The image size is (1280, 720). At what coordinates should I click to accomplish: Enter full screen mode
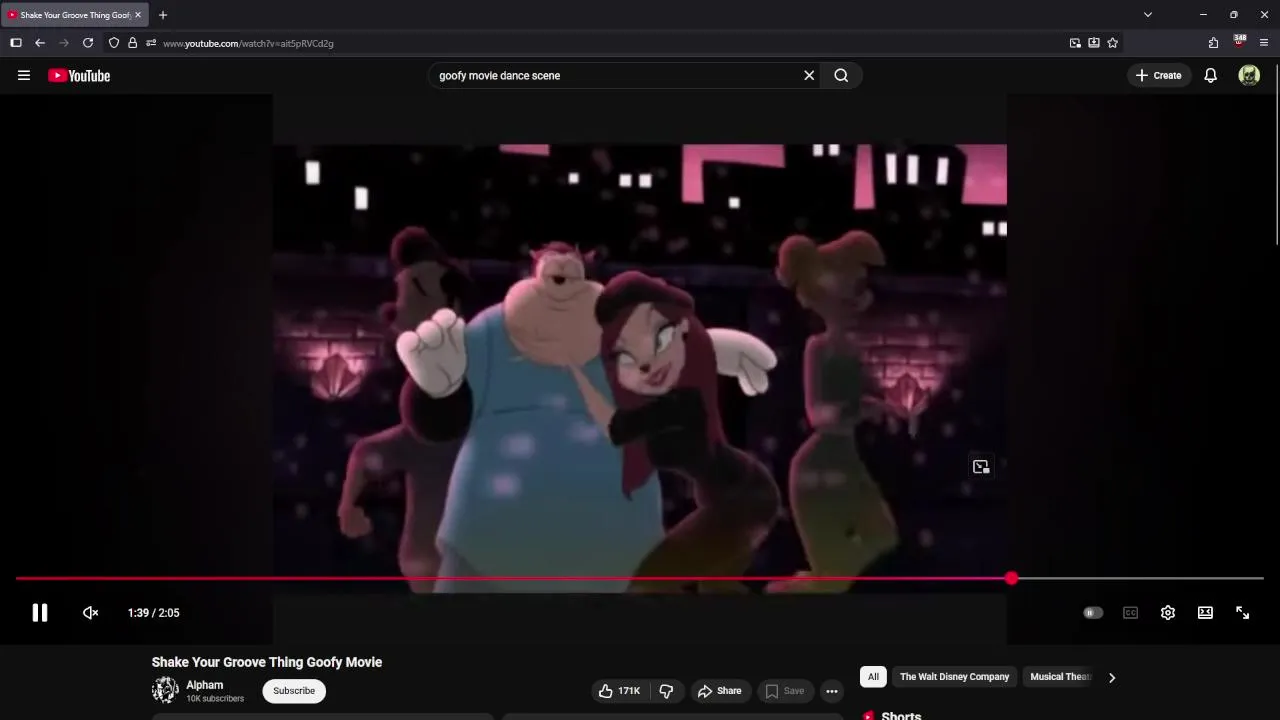(1242, 613)
